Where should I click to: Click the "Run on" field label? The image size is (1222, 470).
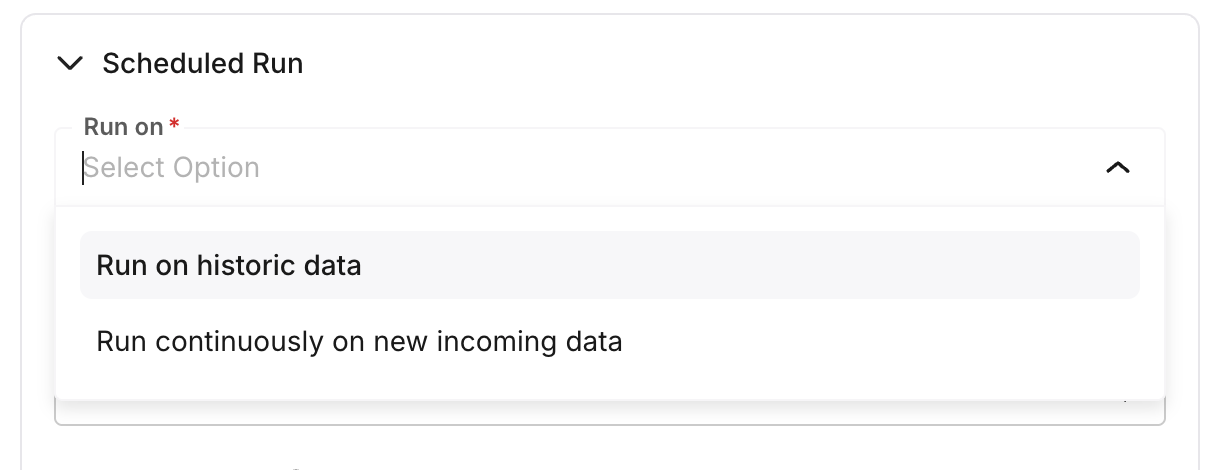click(123, 127)
